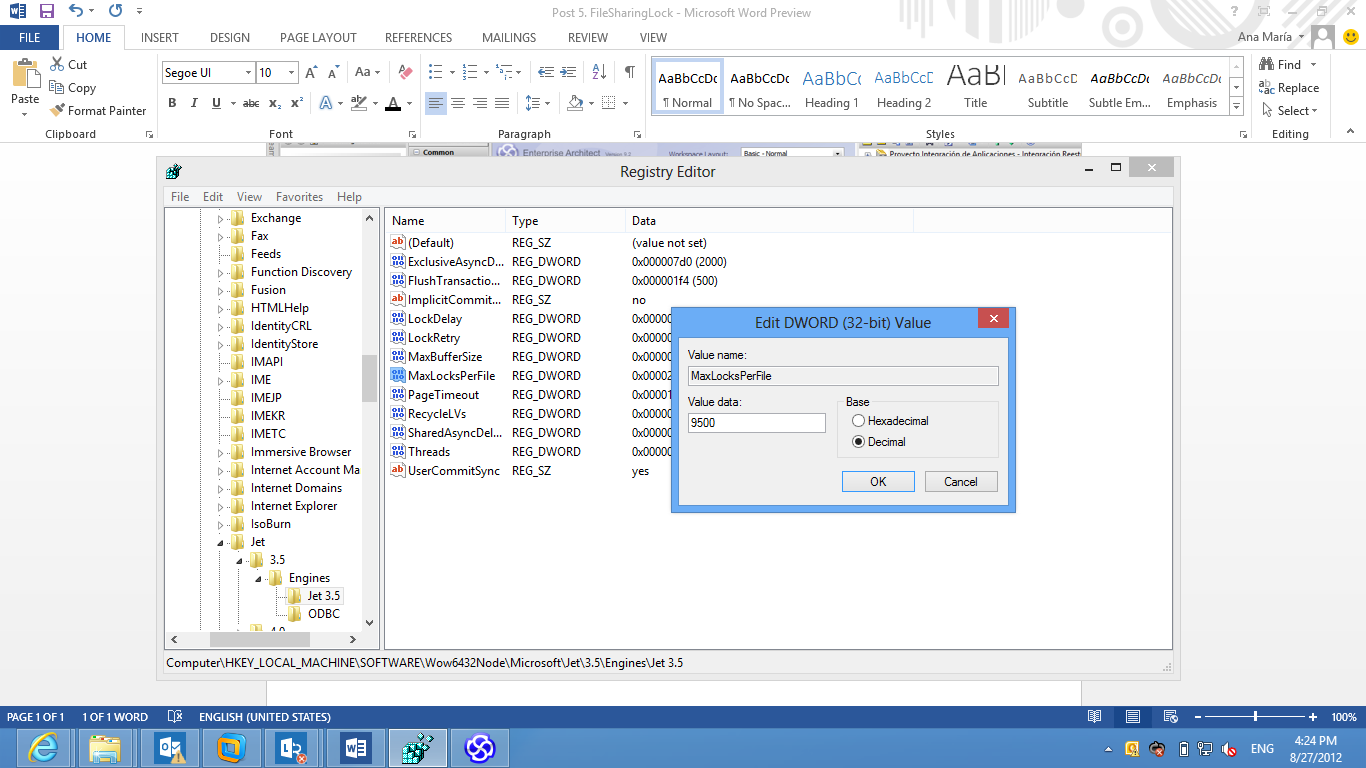Apply subscript formatting
Viewport: 1366px width, 768px height.
point(276,103)
